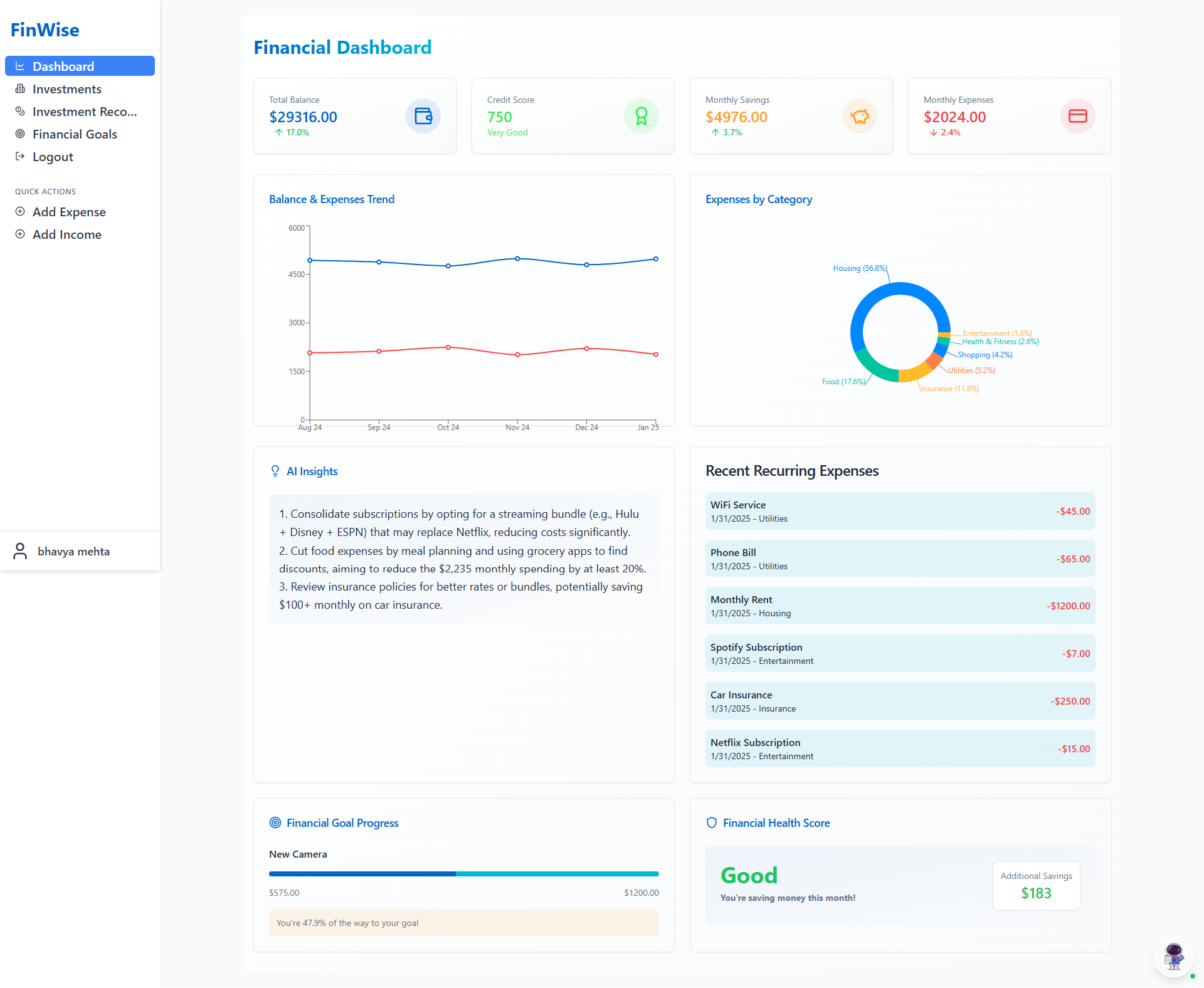Image resolution: width=1204 pixels, height=988 pixels.
Task: Open the astronaut chatbot assistant icon
Action: (1173, 957)
